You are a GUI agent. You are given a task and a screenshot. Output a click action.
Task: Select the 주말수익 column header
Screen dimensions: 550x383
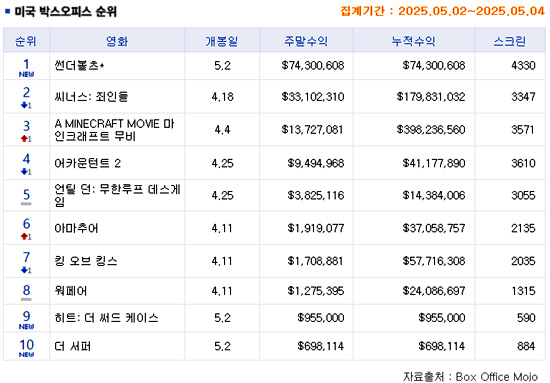point(306,41)
